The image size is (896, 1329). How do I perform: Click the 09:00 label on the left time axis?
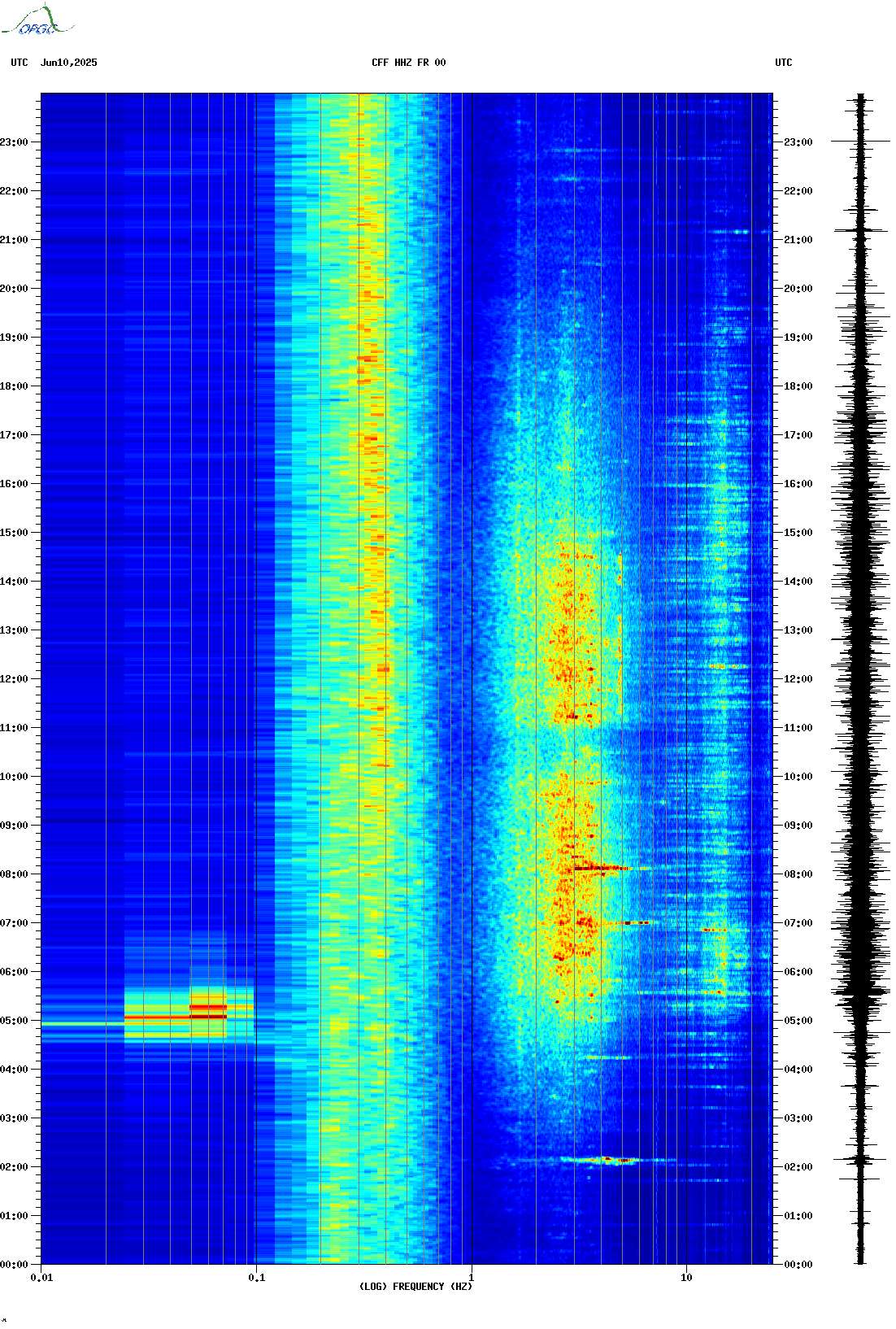14,826
